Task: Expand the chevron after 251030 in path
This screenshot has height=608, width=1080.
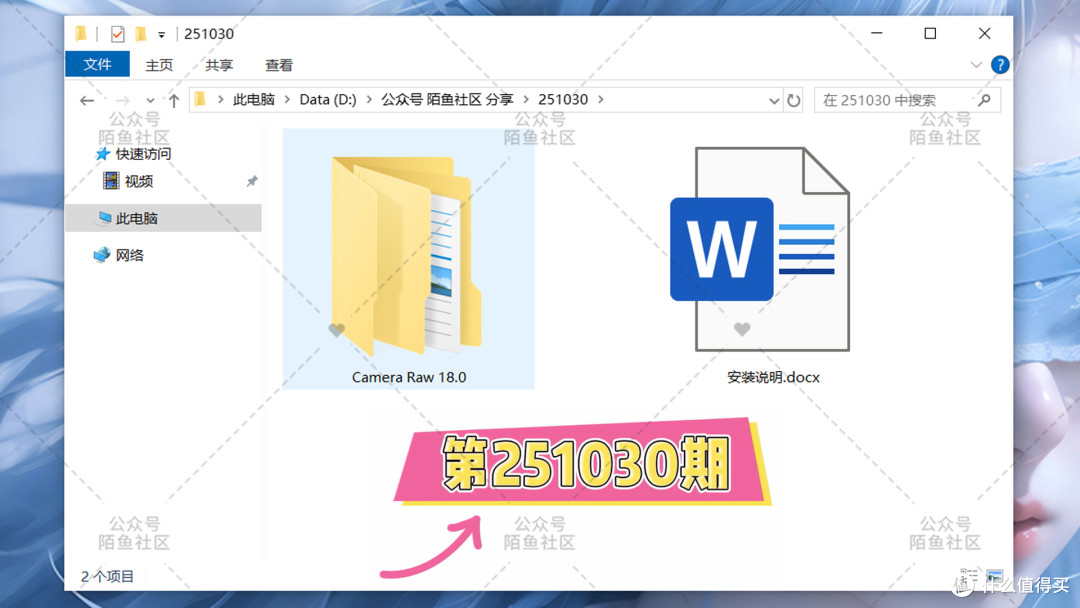Action: (601, 100)
